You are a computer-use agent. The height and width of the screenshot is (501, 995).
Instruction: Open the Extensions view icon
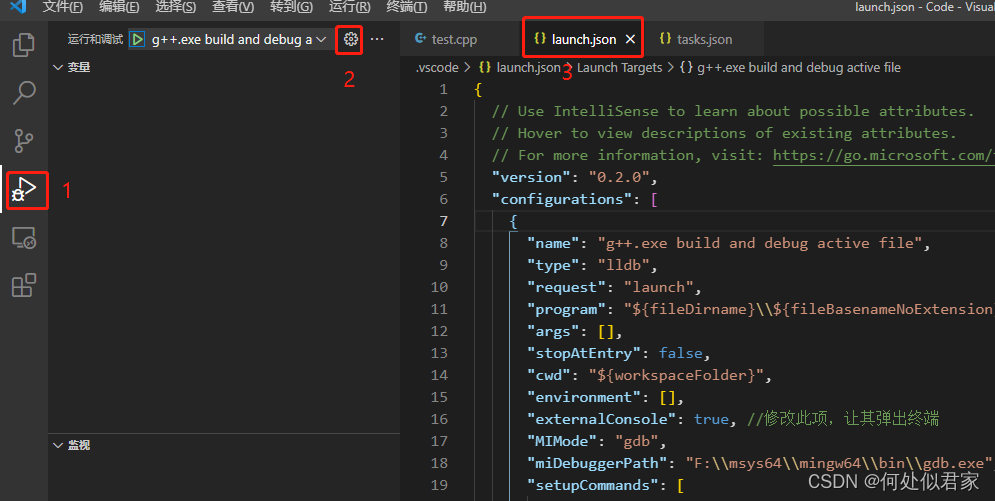24,285
